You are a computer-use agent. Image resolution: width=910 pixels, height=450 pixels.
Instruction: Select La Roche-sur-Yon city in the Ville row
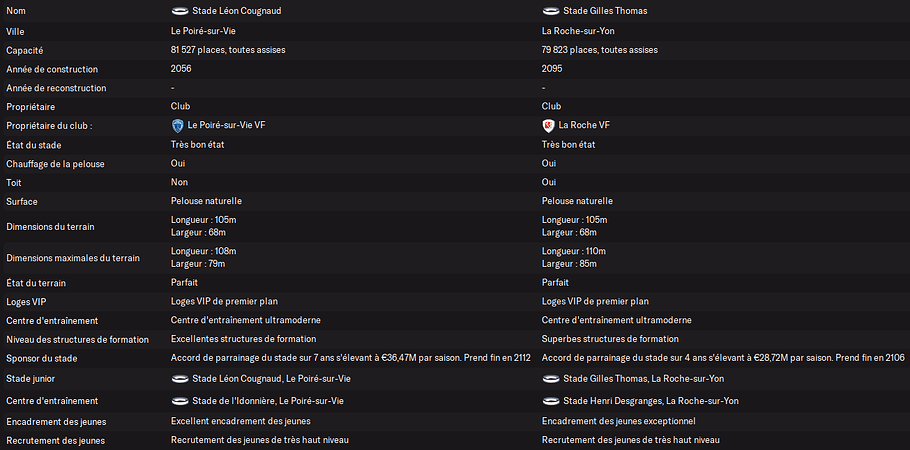click(580, 31)
